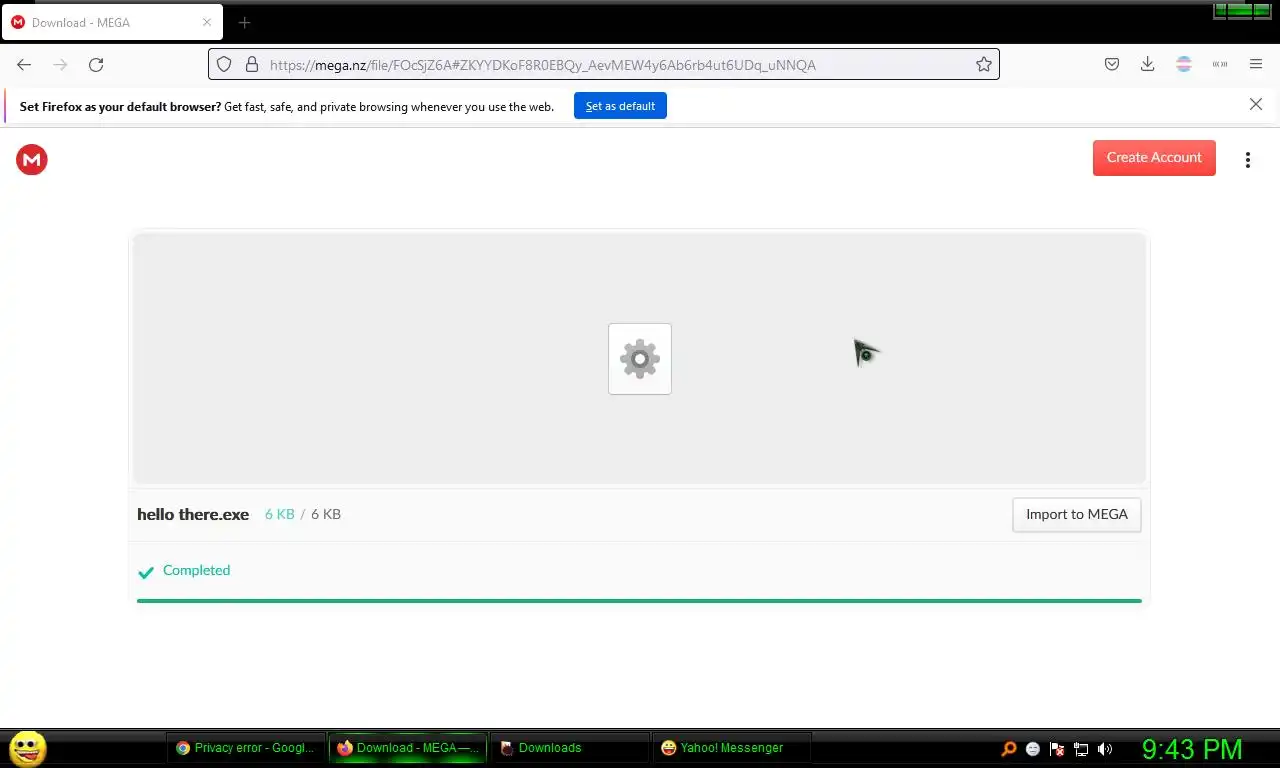Open the smiley face start button
This screenshot has height=768, width=1280.
pos(28,748)
